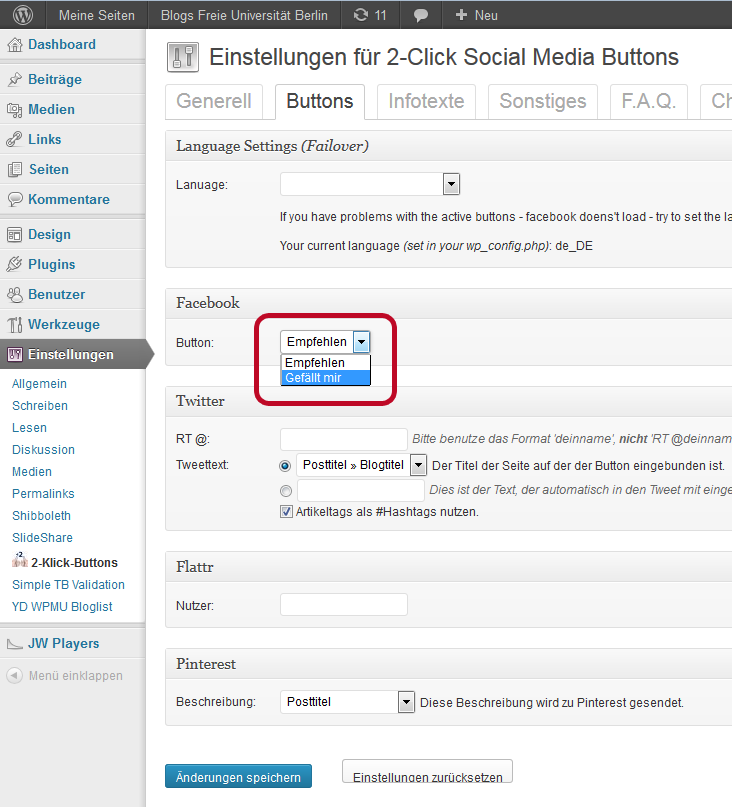Click the Plugins plug icon
Image resolution: width=732 pixels, height=807 pixels.
(15, 265)
